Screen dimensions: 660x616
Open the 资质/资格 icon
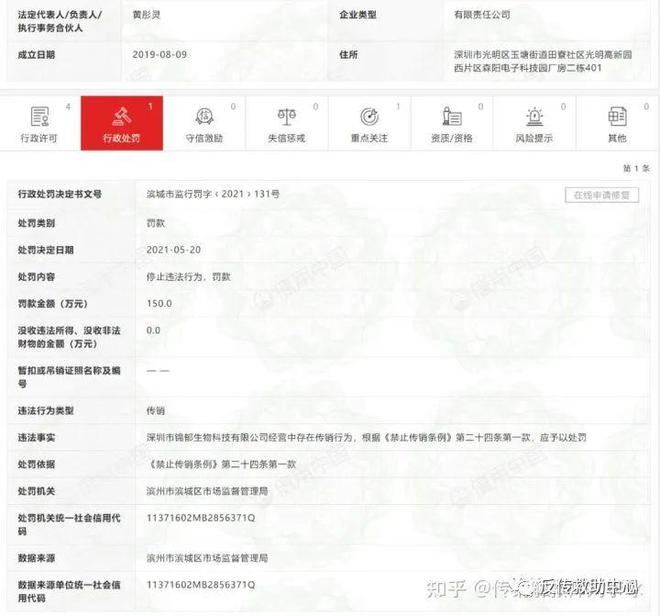[452, 116]
